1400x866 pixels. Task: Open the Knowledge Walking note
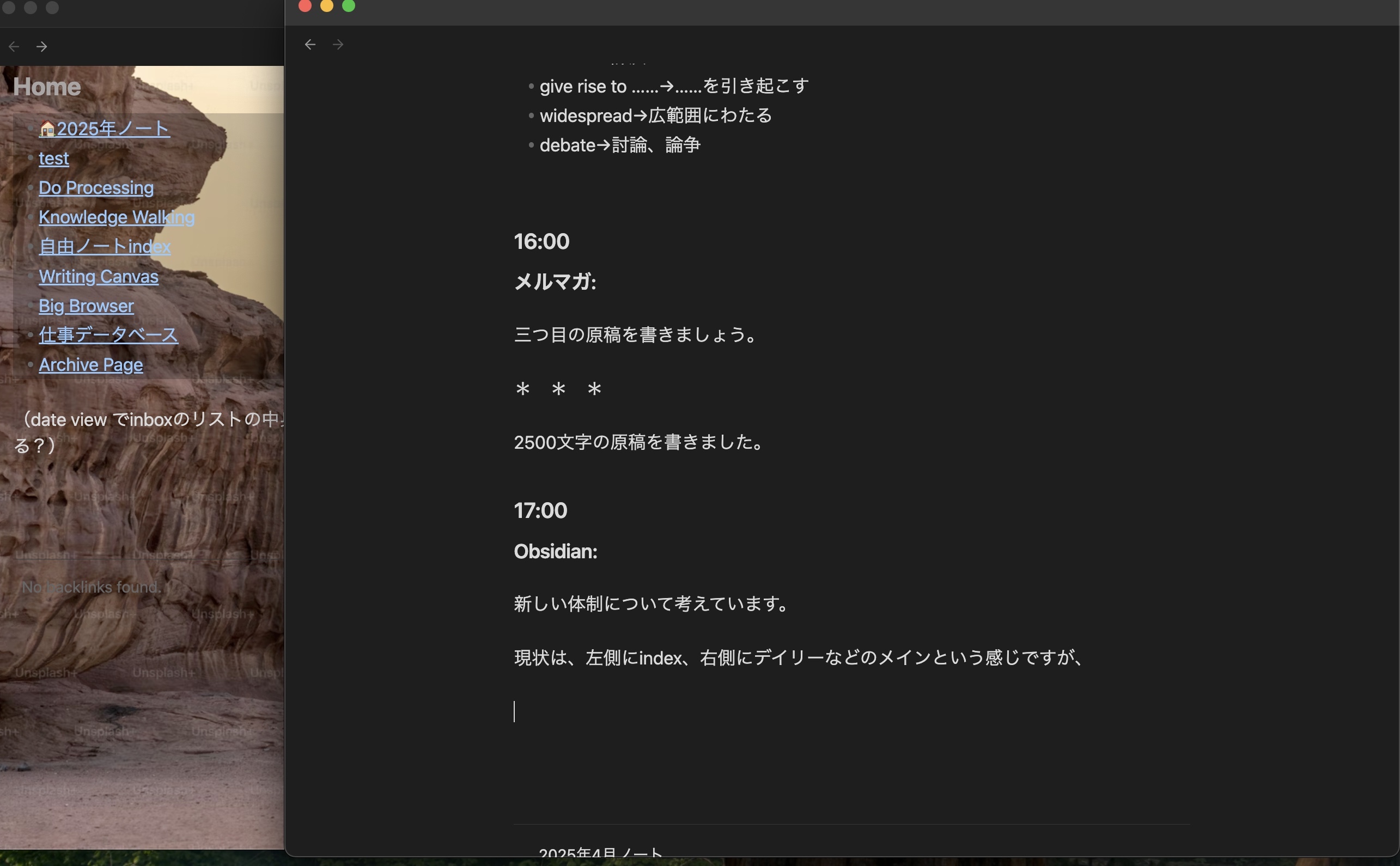[x=116, y=217]
